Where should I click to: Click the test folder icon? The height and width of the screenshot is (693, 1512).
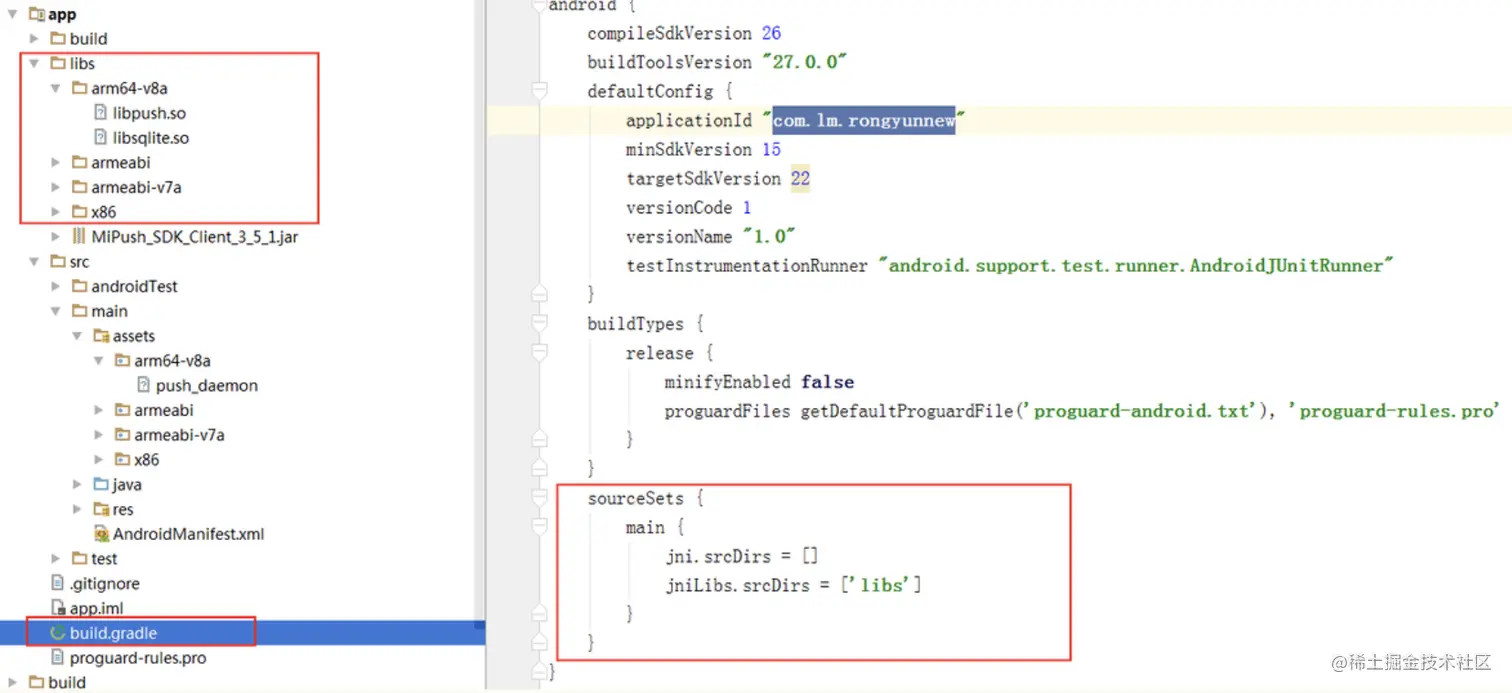[79, 558]
